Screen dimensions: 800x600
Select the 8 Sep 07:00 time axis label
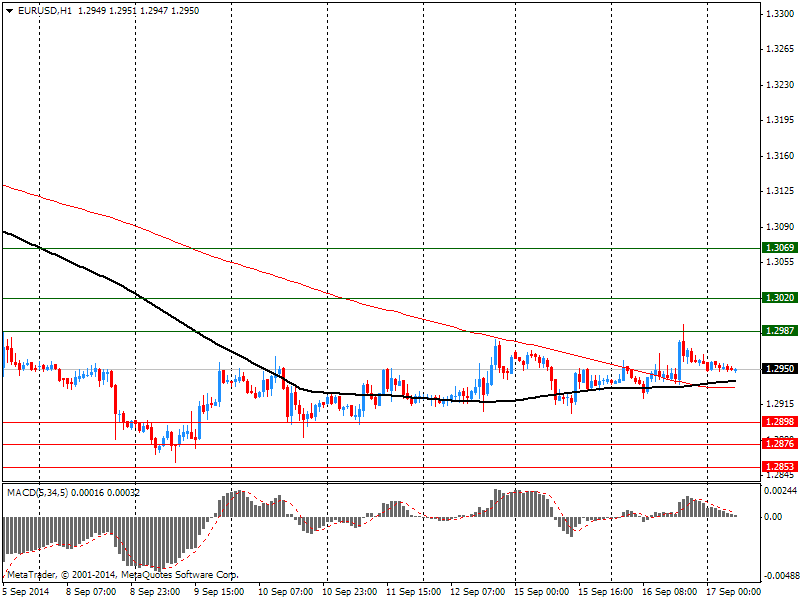tap(91, 591)
